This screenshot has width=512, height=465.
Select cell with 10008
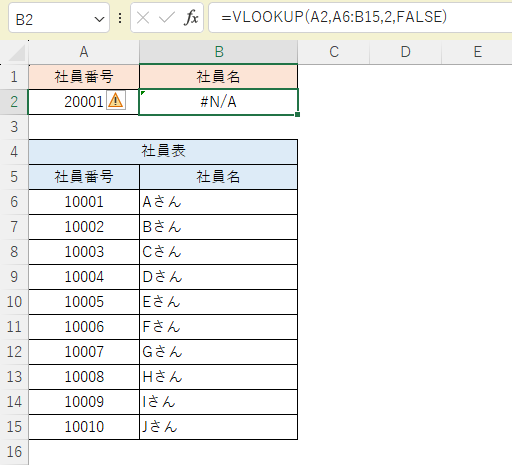pyautogui.click(x=84, y=377)
